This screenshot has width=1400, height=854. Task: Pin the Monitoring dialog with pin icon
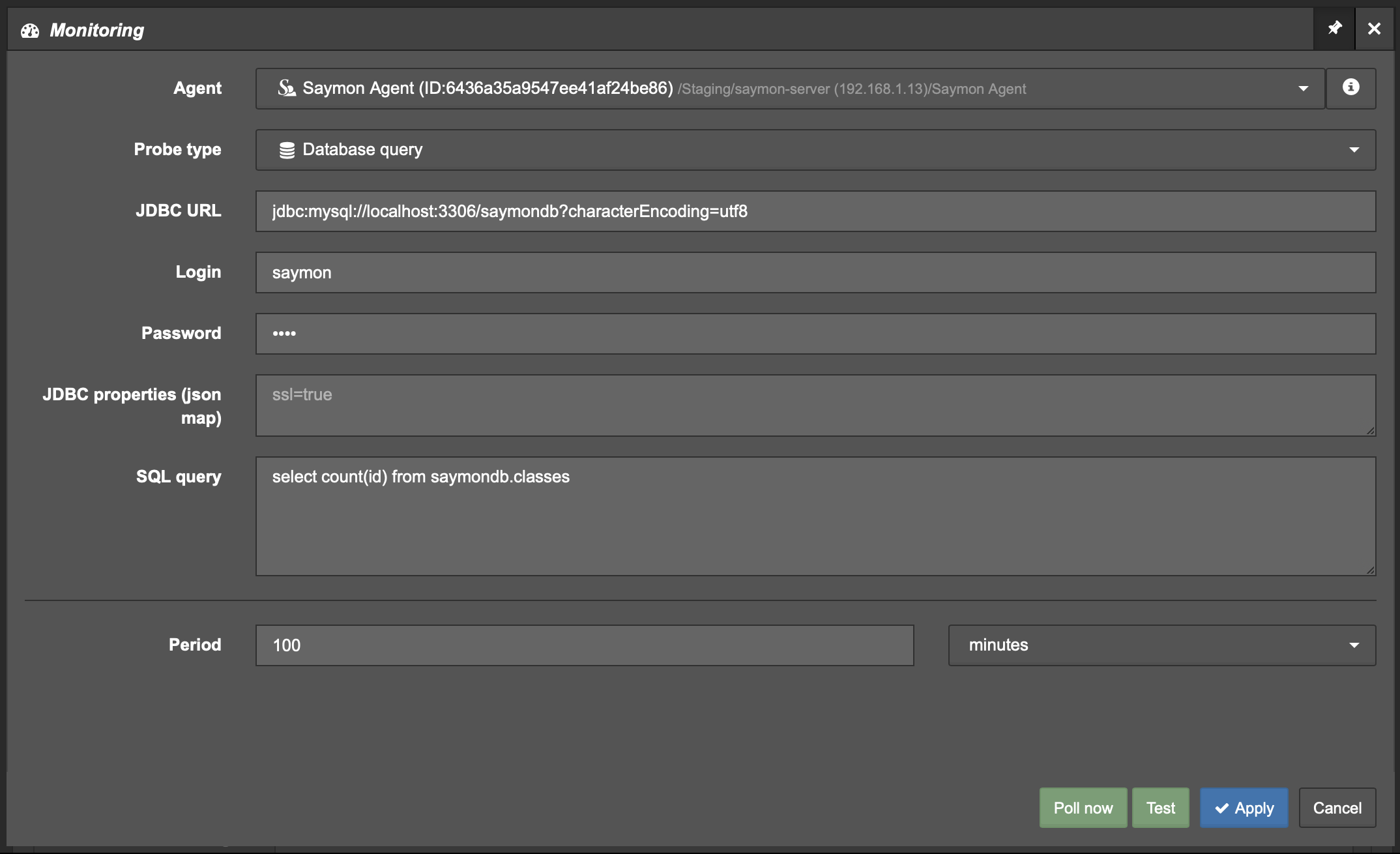[x=1334, y=29]
